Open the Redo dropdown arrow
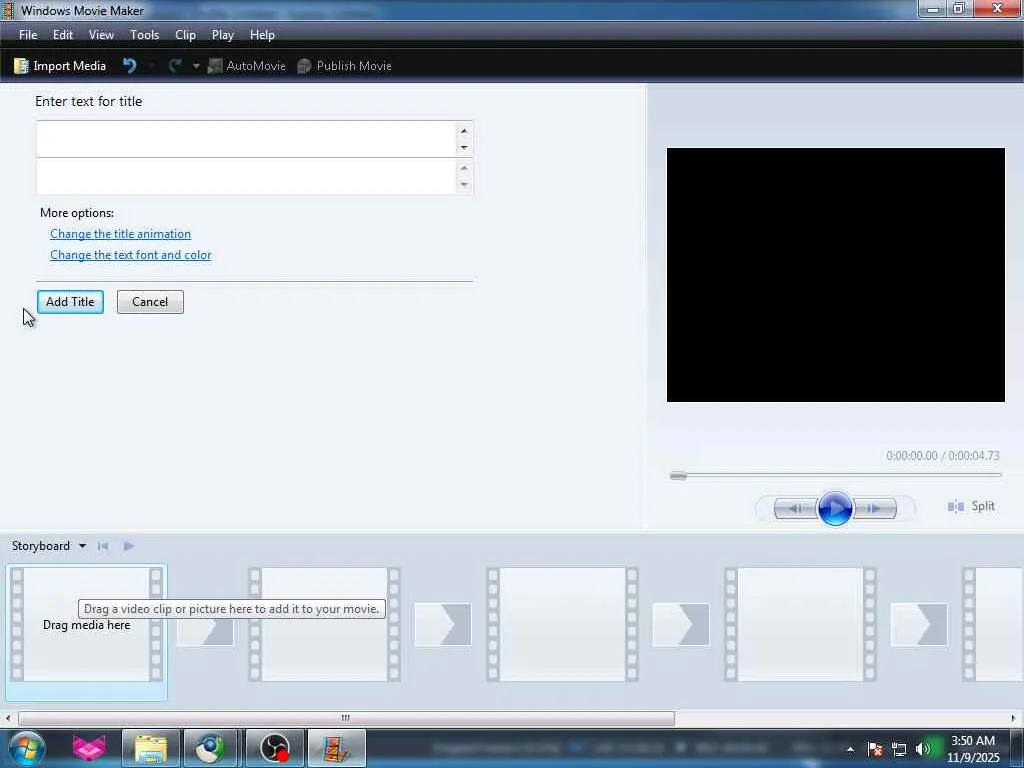Screen dimensions: 1024x768 (x=195, y=66)
